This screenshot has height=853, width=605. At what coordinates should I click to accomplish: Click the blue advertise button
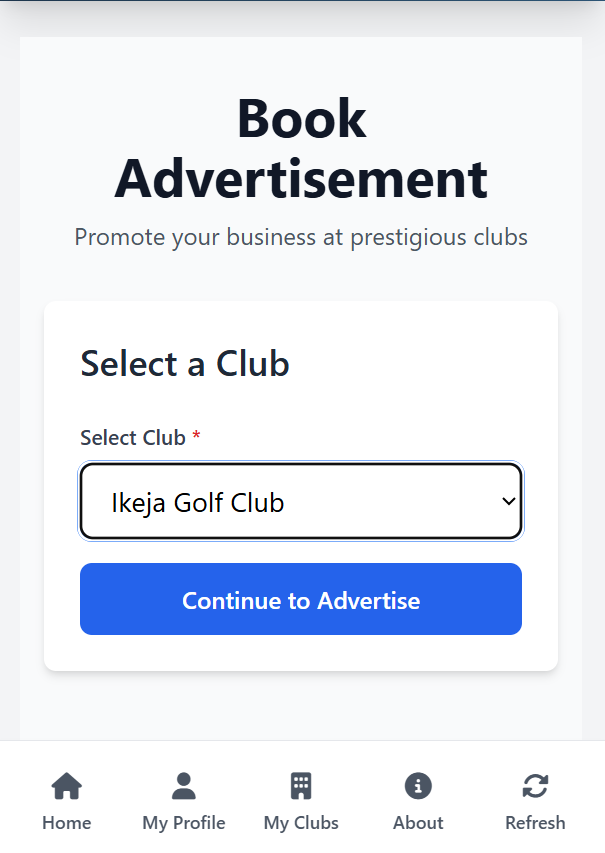(301, 599)
